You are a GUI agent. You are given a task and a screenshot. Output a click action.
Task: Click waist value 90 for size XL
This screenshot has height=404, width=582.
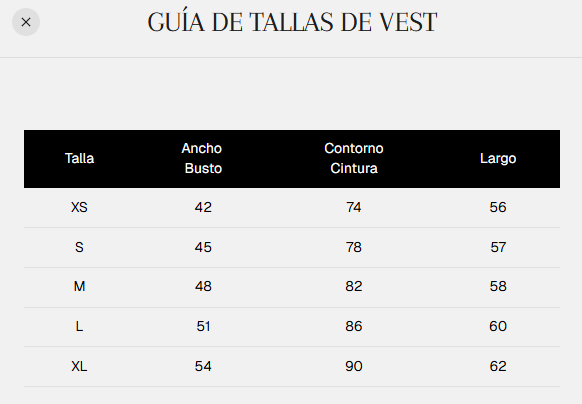(x=354, y=367)
